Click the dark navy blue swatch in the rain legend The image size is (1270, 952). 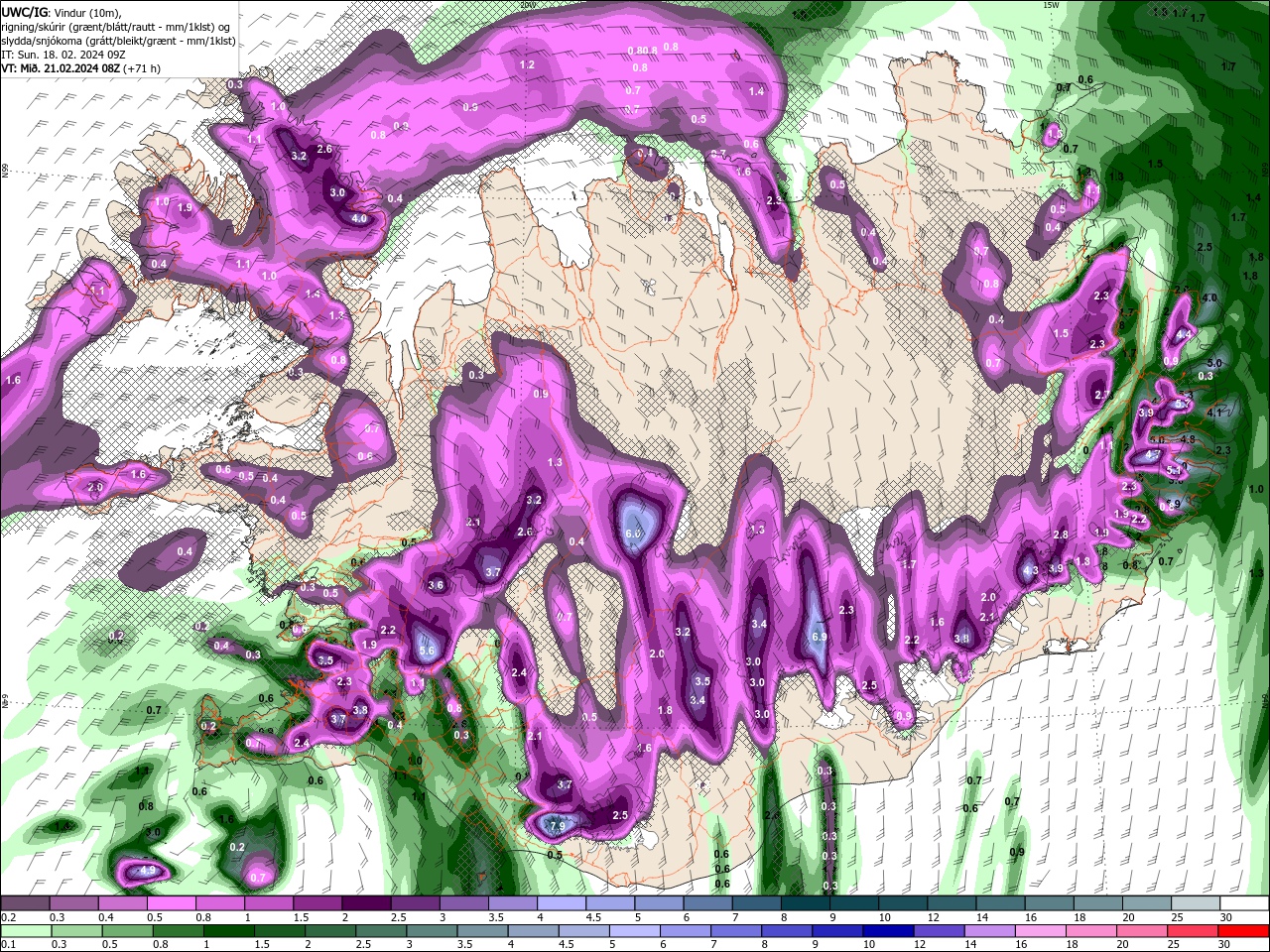(888, 930)
